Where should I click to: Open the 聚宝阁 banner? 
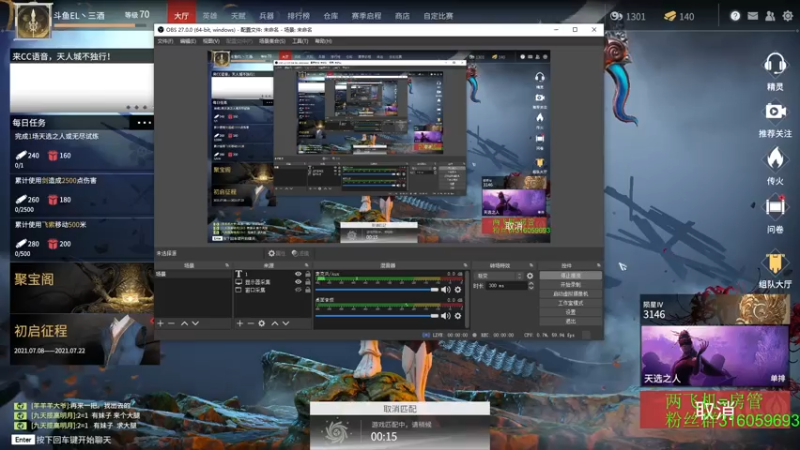coord(82,288)
